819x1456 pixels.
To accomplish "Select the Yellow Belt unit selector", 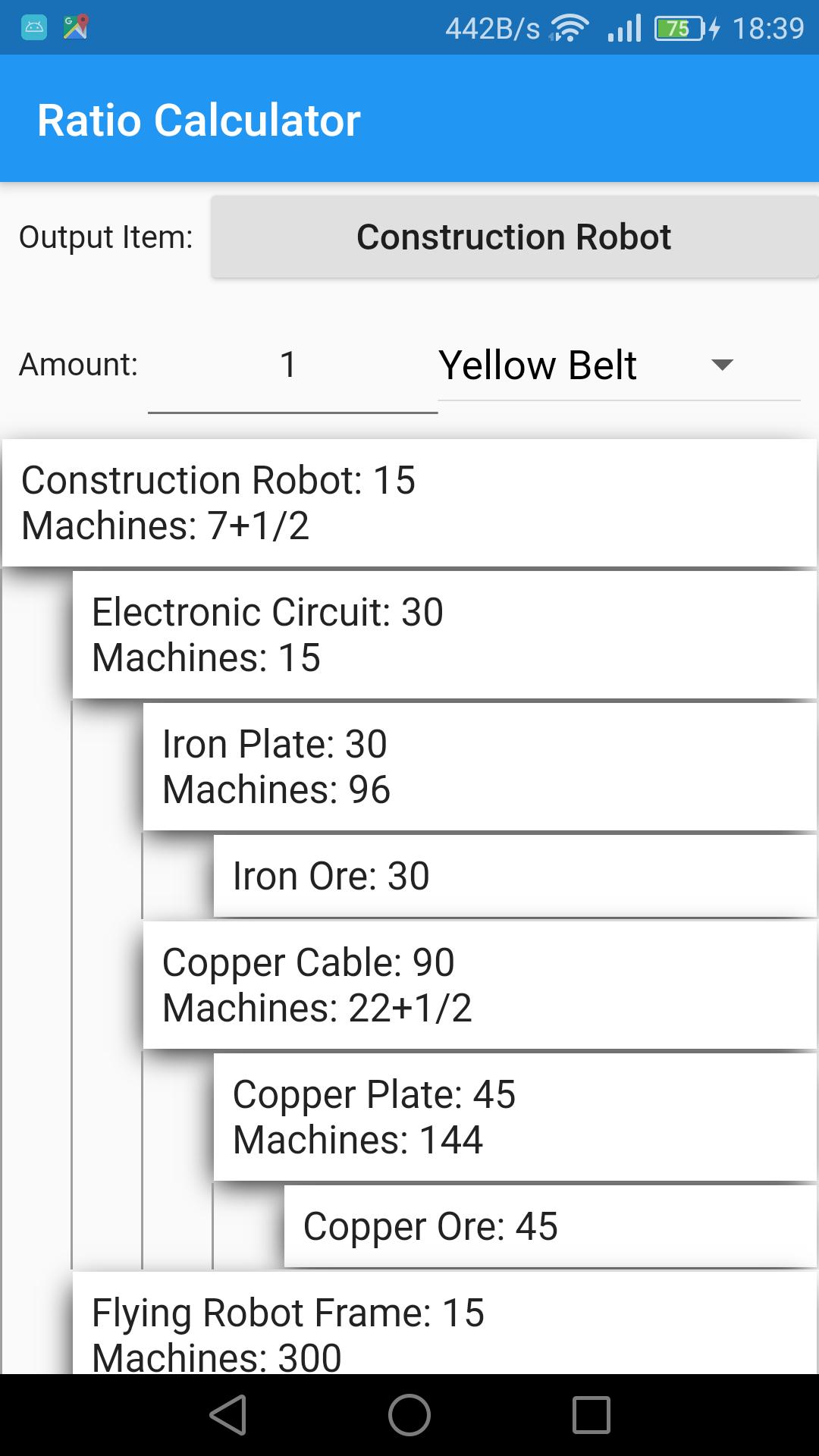I will click(x=619, y=366).
